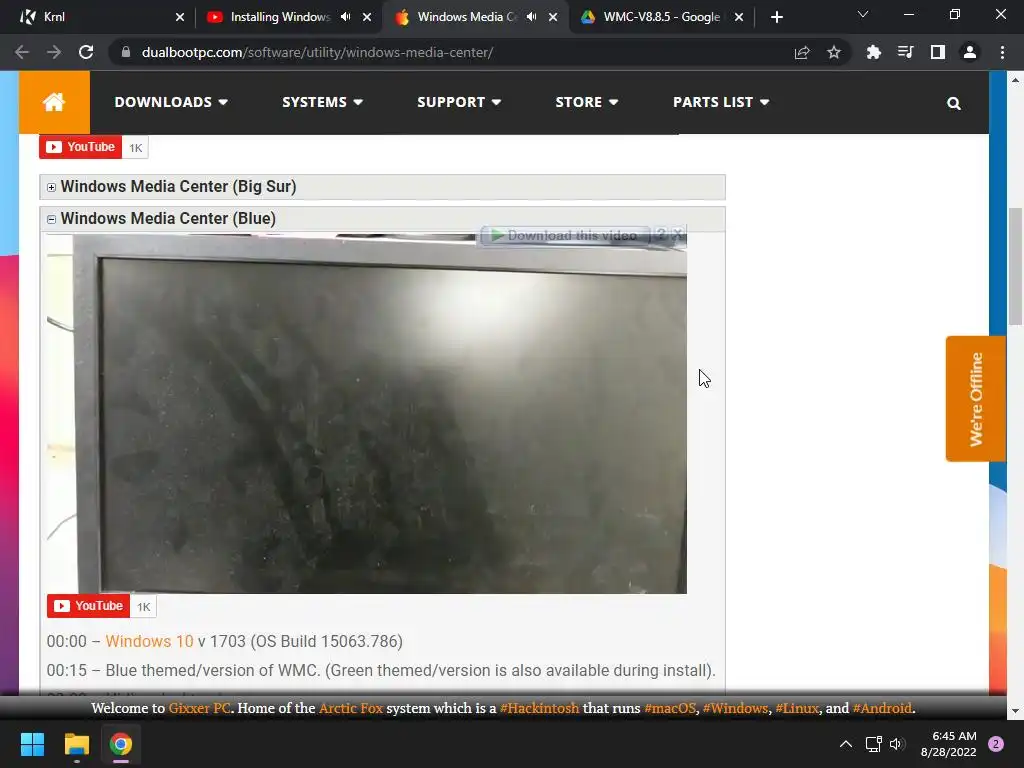Click the scrollbar down arrow
1024x768 pixels.
[x=1015, y=711]
